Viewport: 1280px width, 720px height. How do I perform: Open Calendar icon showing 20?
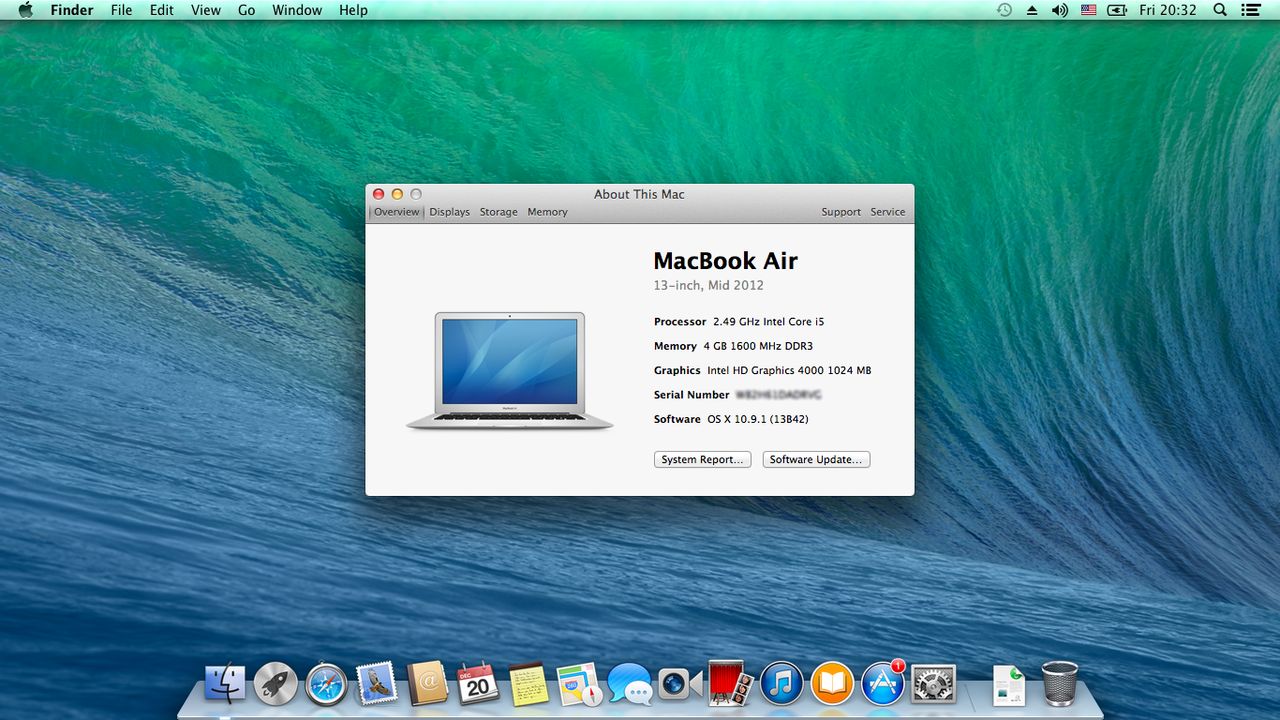pos(478,684)
